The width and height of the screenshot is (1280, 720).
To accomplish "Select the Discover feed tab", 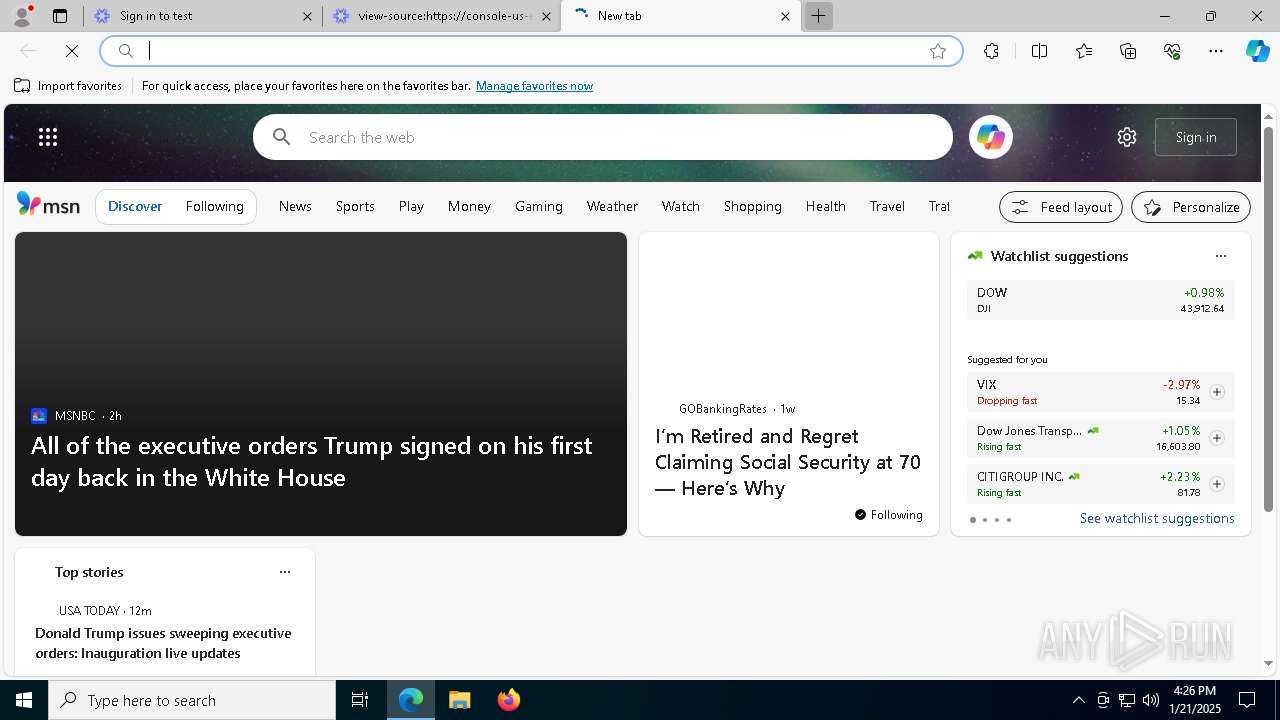I will (135, 206).
